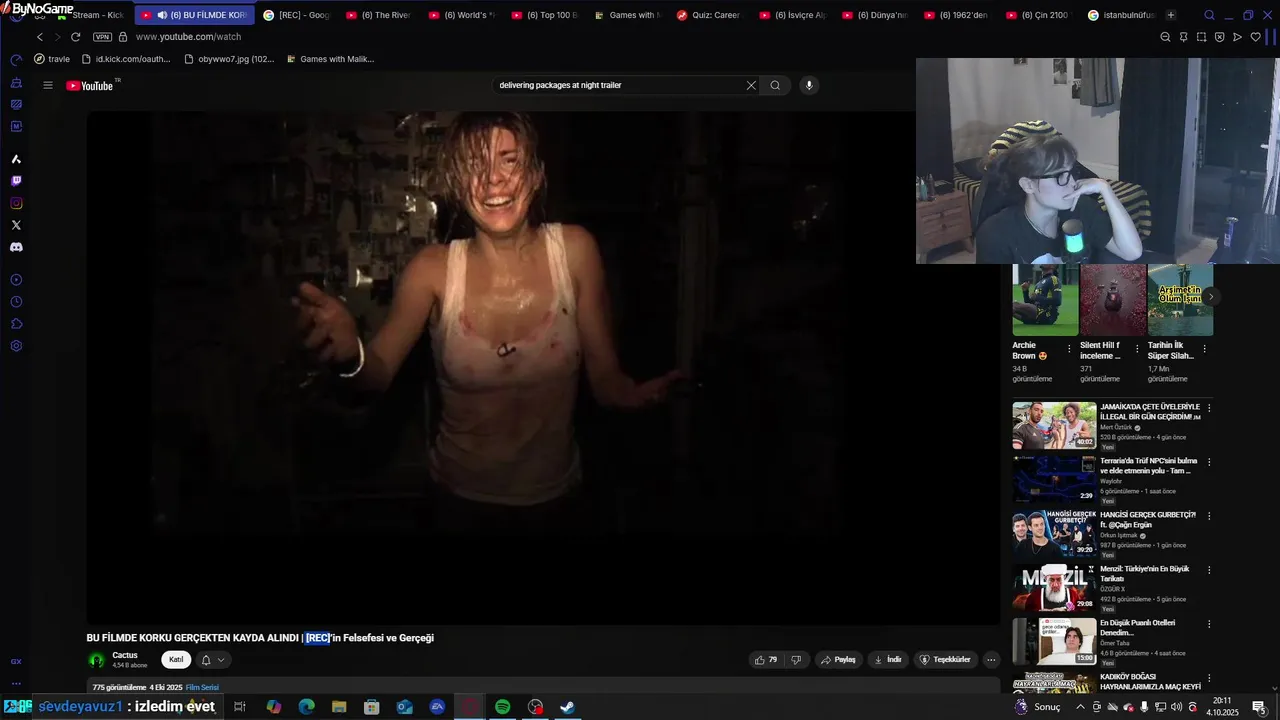The image size is (1280, 720).
Task: Open options for Tarihin İlk Süper Silah short
Action: tap(1204, 349)
